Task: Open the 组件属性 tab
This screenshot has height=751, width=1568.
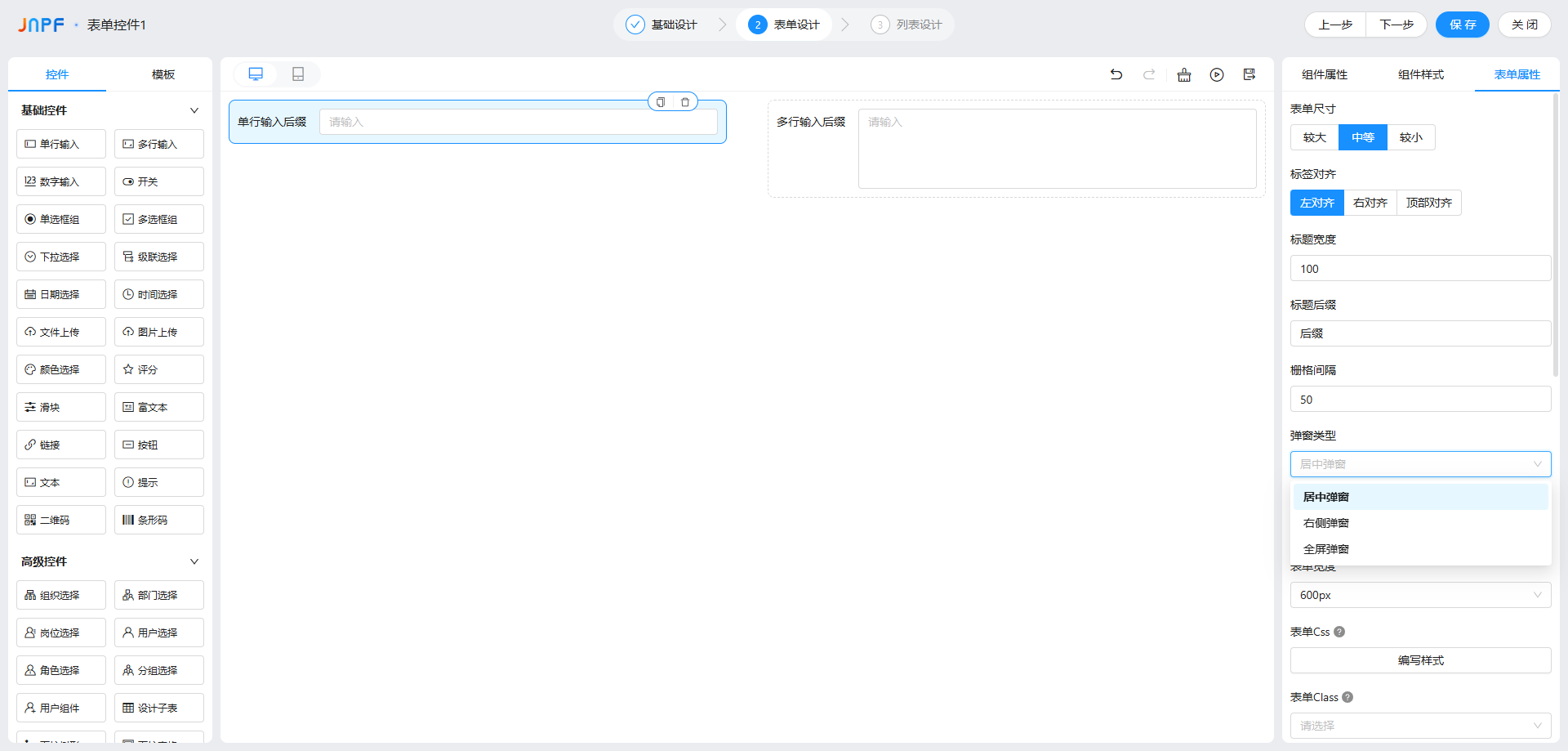Action: click(x=1325, y=74)
